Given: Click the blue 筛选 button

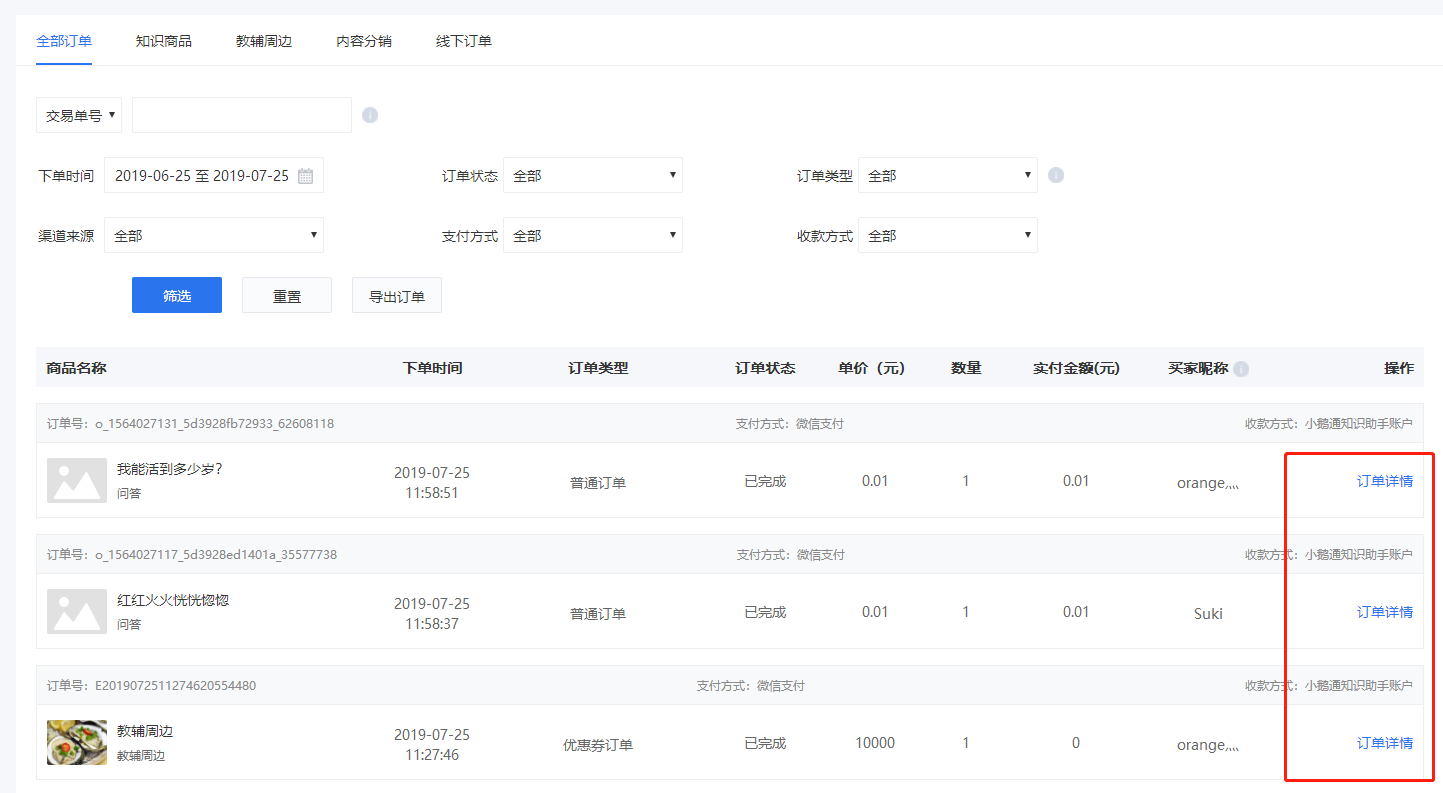Looking at the screenshot, I should [x=177, y=295].
